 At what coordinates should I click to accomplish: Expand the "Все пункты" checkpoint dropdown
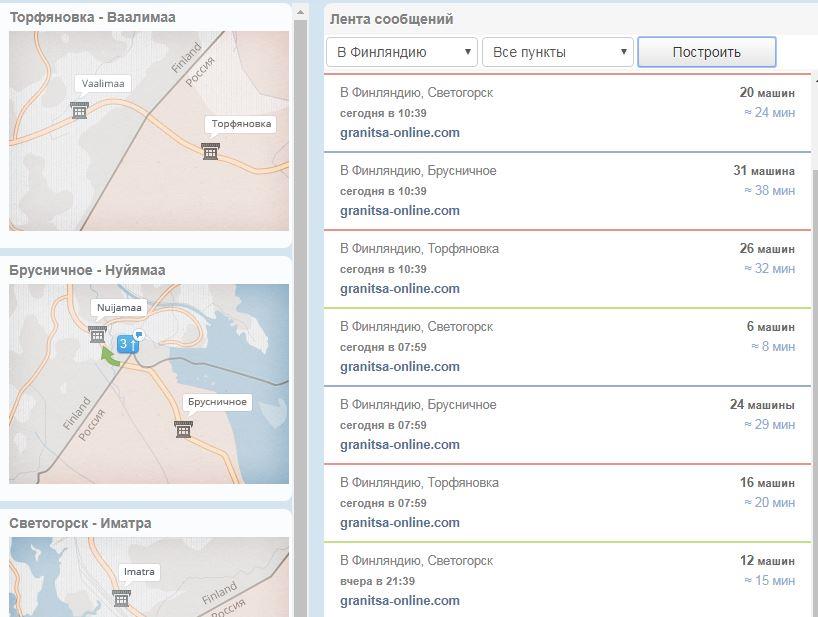tap(557, 52)
